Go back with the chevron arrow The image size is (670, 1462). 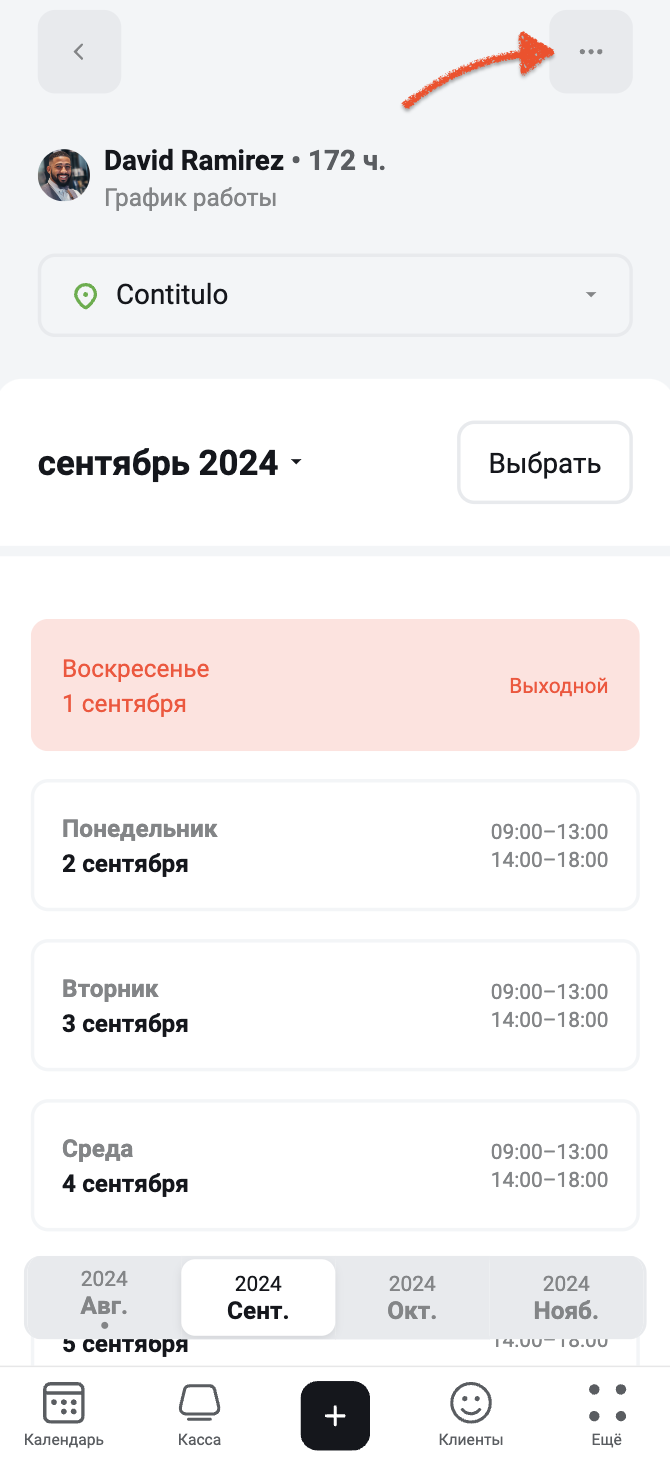tap(79, 52)
